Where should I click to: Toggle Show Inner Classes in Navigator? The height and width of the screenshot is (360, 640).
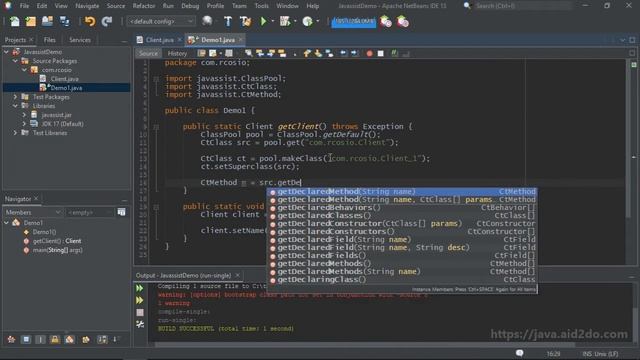click(x=70, y=340)
